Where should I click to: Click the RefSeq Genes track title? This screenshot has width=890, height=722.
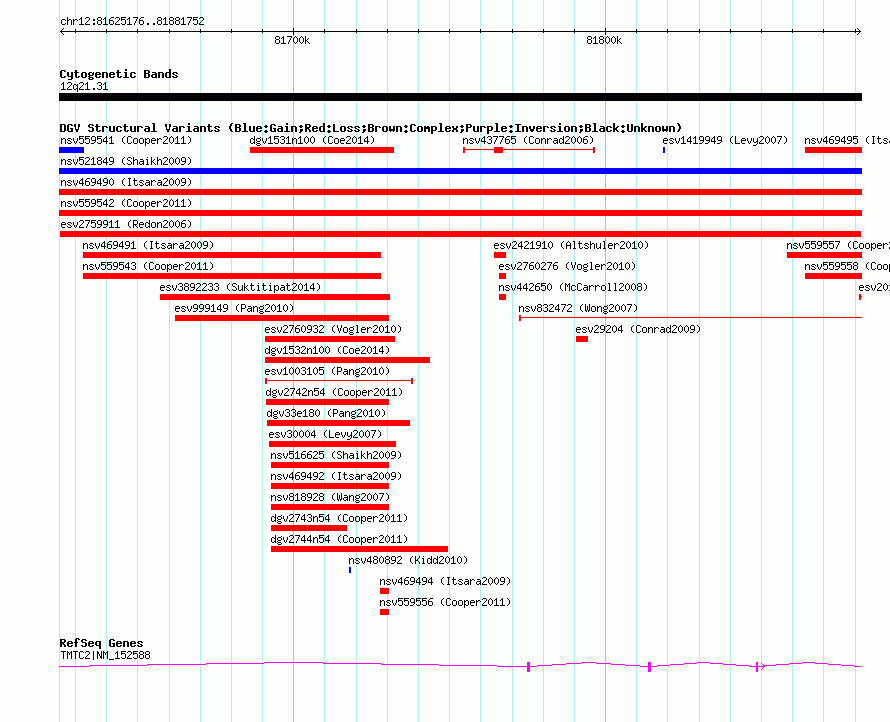pyautogui.click(x=101, y=643)
